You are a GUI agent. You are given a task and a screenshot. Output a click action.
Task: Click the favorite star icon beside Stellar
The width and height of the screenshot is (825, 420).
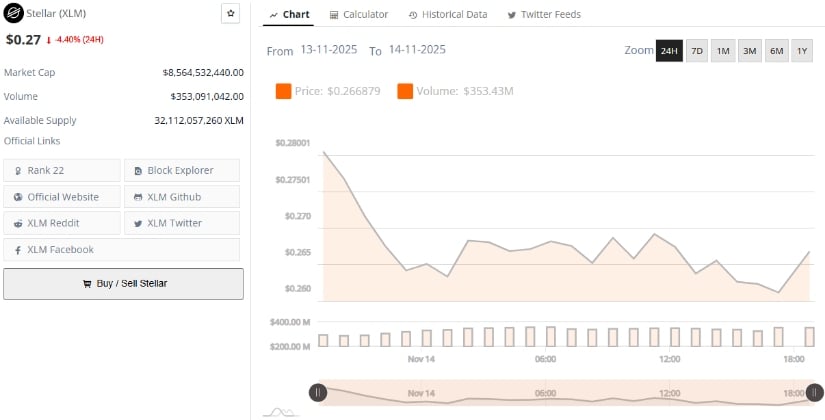pyautogui.click(x=230, y=14)
